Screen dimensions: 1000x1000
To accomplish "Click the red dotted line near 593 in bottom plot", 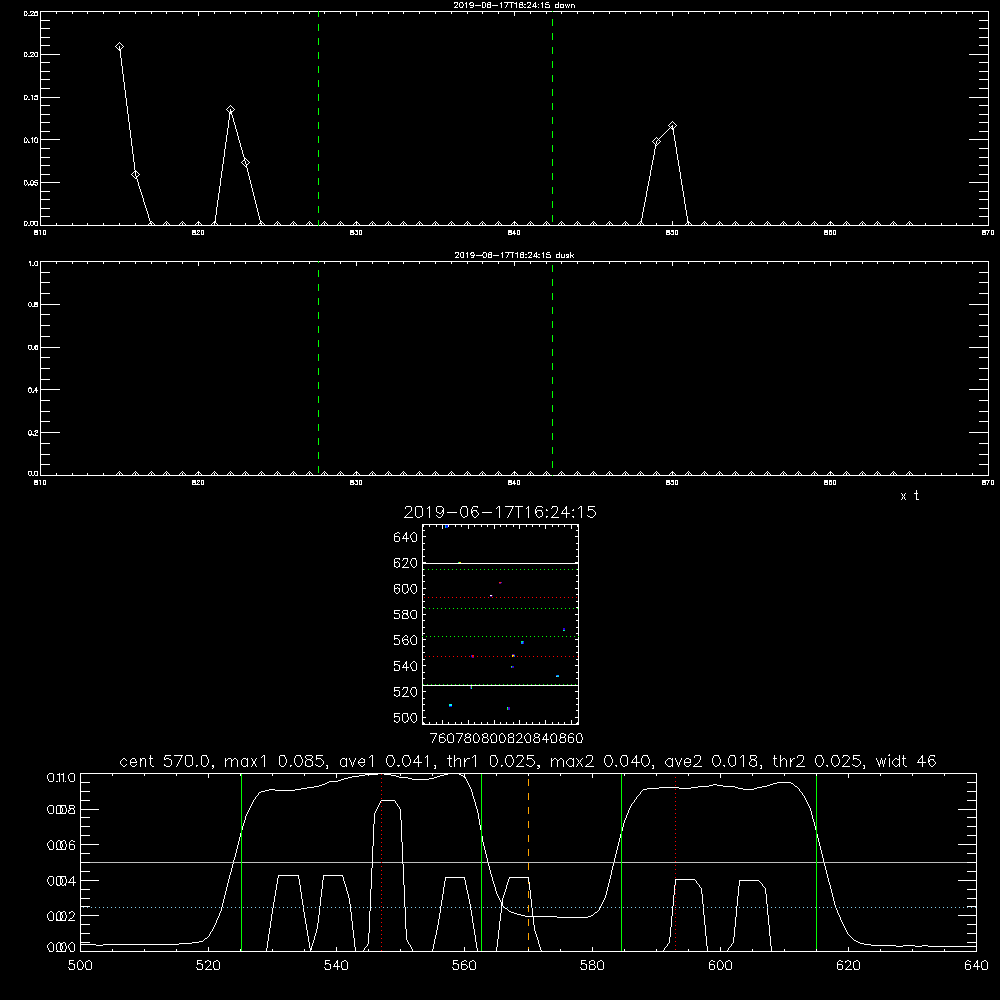I will tap(675, 862).
